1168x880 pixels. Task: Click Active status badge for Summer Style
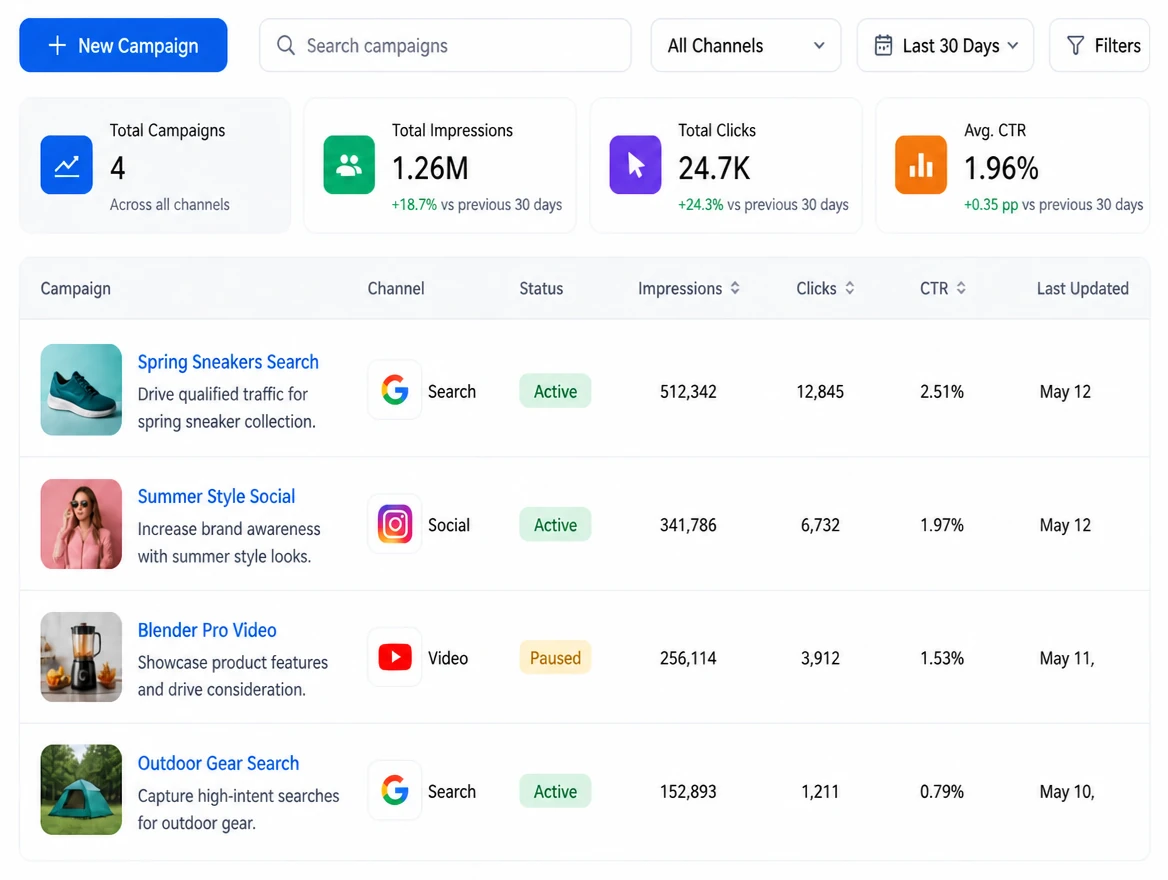click(x=555, y=525)
